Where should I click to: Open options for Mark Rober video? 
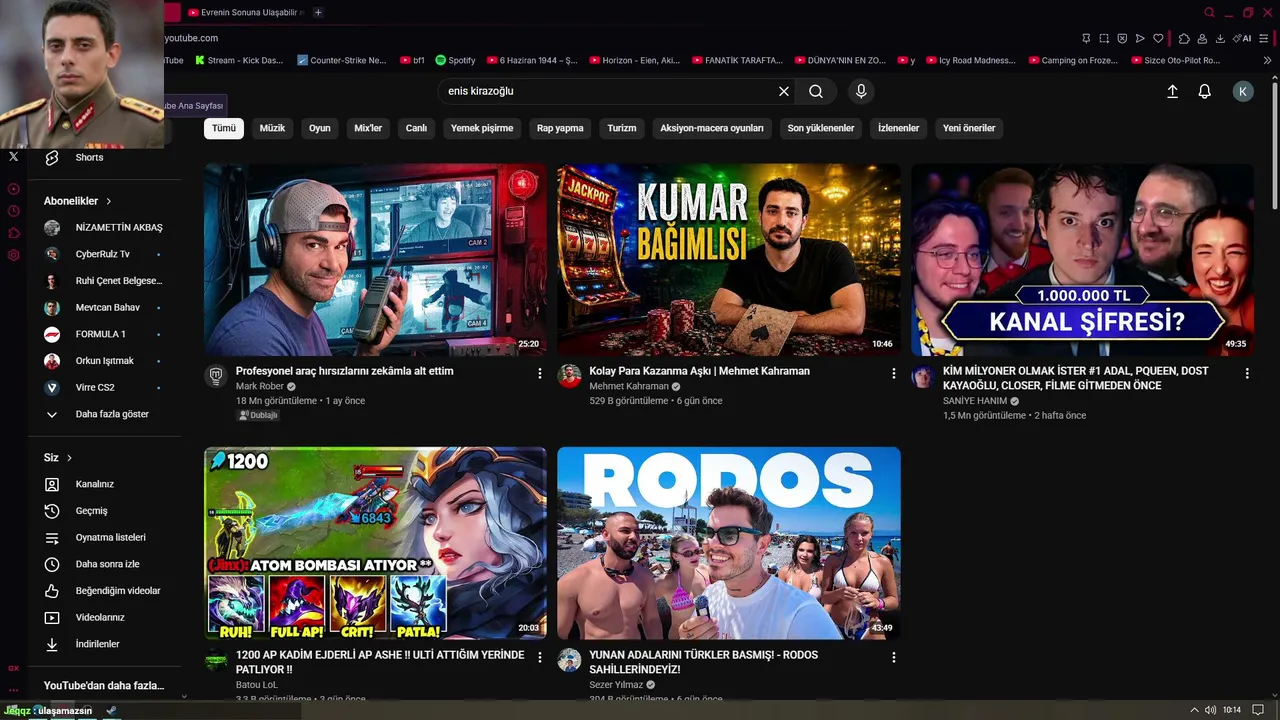[x=540, y=373]
